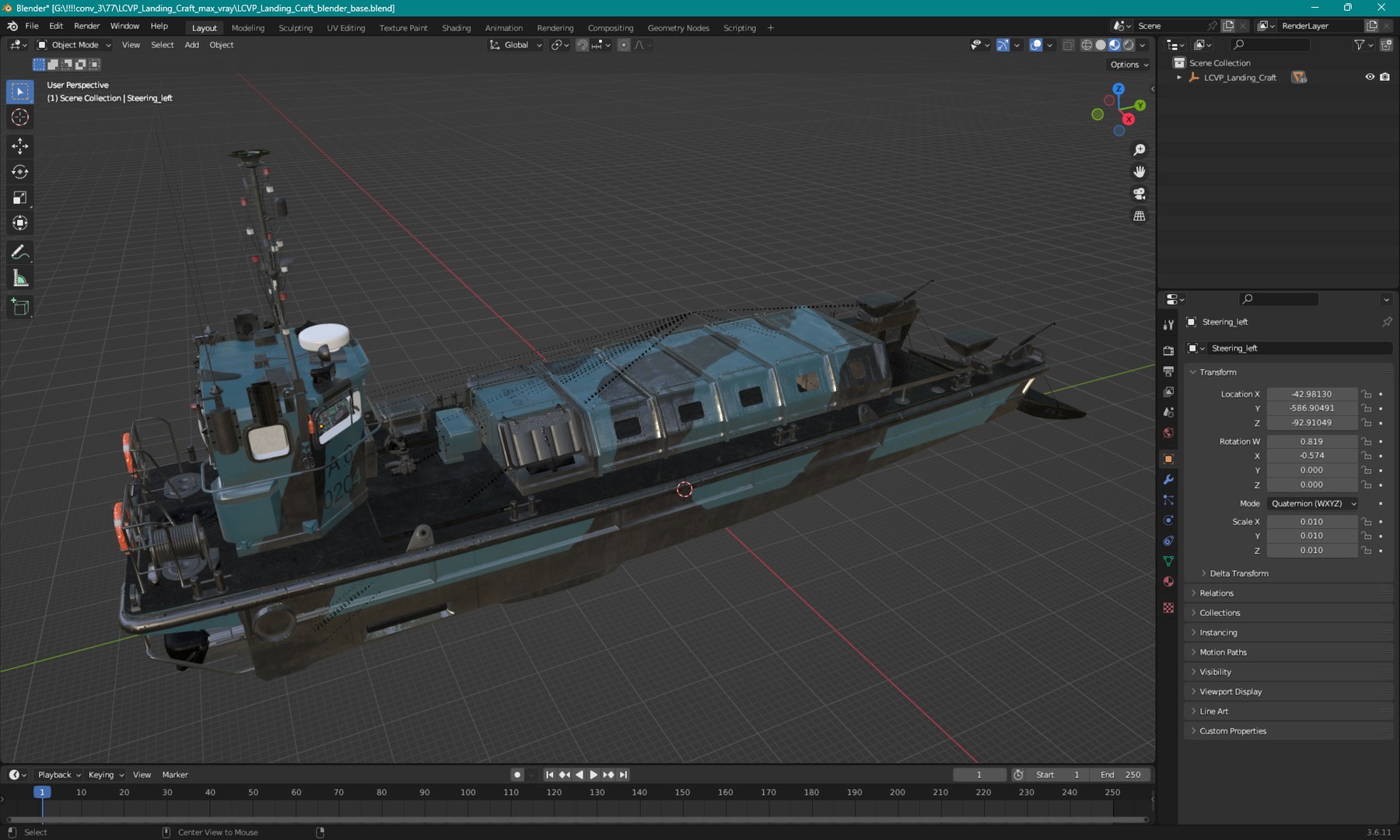
Task: Activate the Cursor tool
Action: [20, 117]
